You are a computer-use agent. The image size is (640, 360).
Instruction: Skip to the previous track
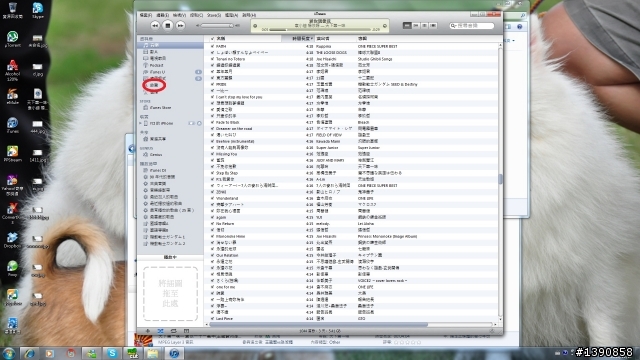(x=155, y=26)
